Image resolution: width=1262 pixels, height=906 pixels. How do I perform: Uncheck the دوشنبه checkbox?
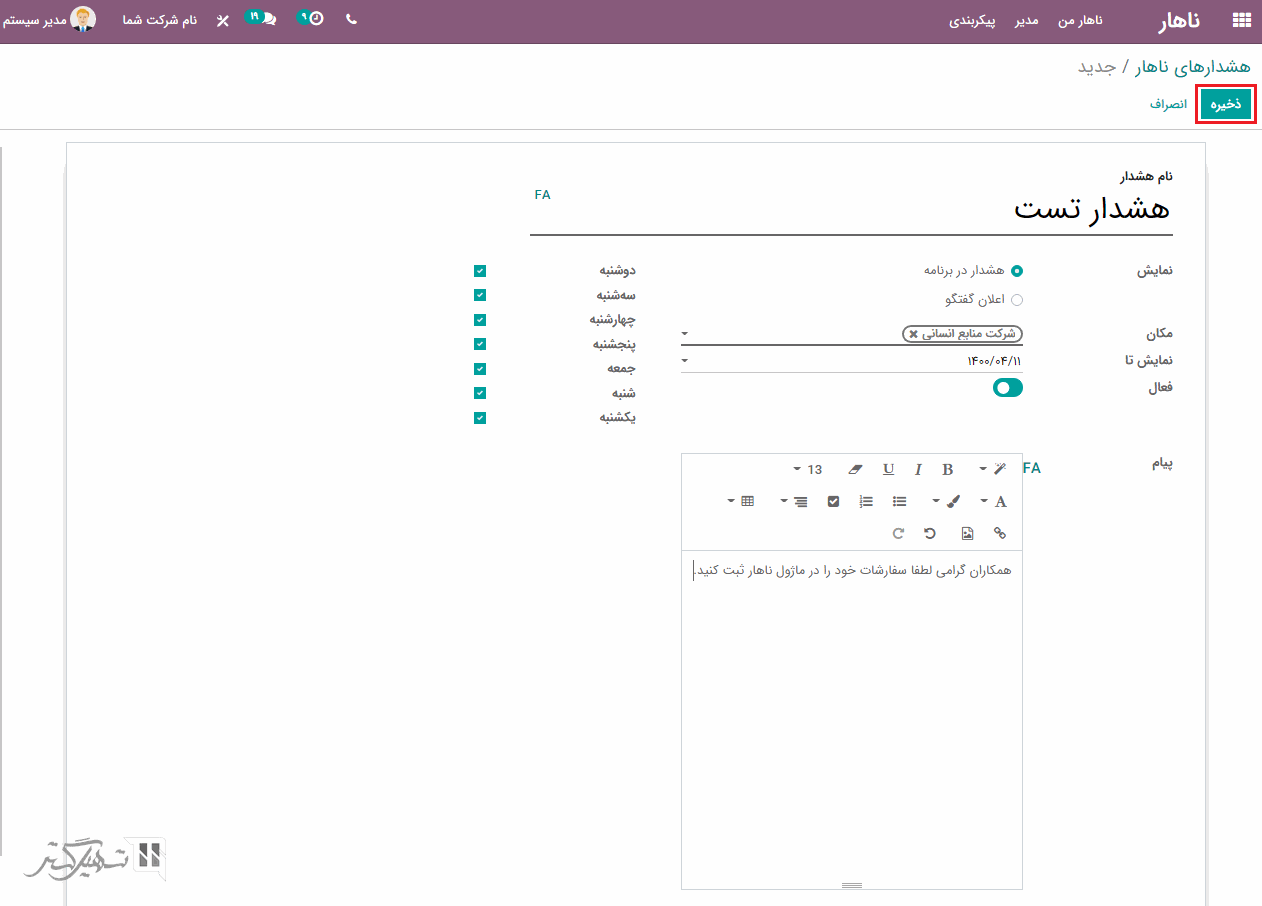coord(480,271)
